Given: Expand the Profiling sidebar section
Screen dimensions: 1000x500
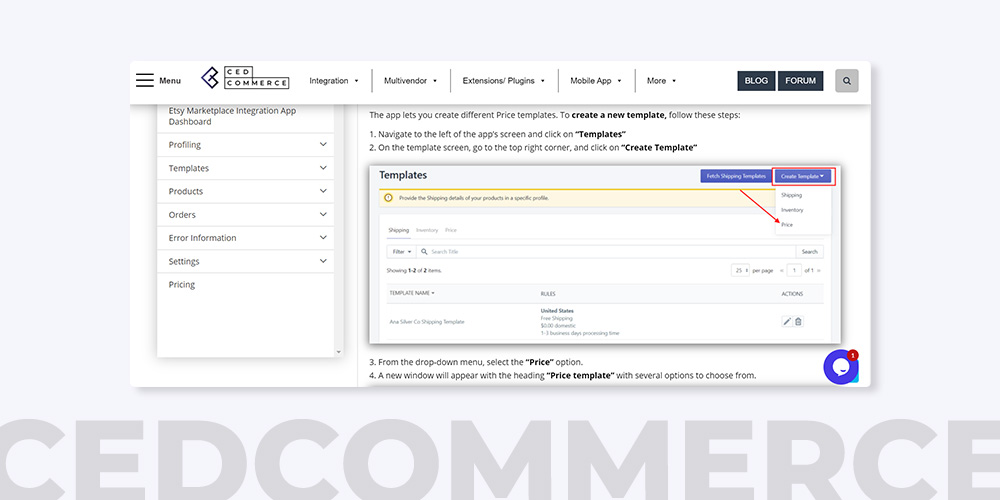Looking at the screenshot, I should point(246,145).
